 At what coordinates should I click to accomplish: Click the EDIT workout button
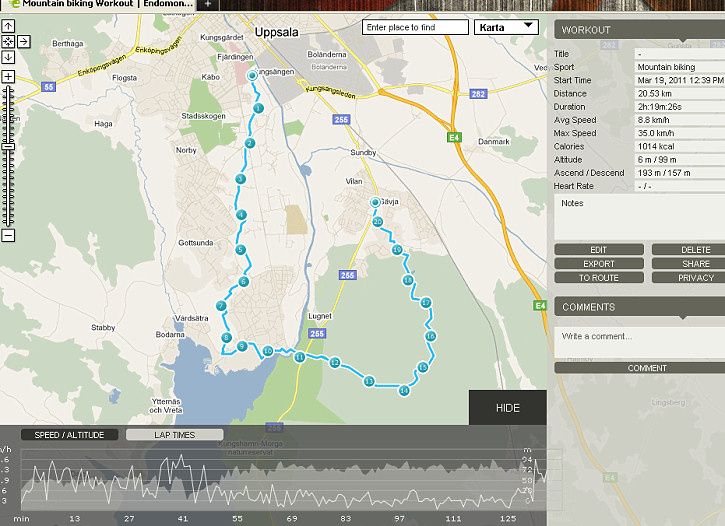point(599,250)
